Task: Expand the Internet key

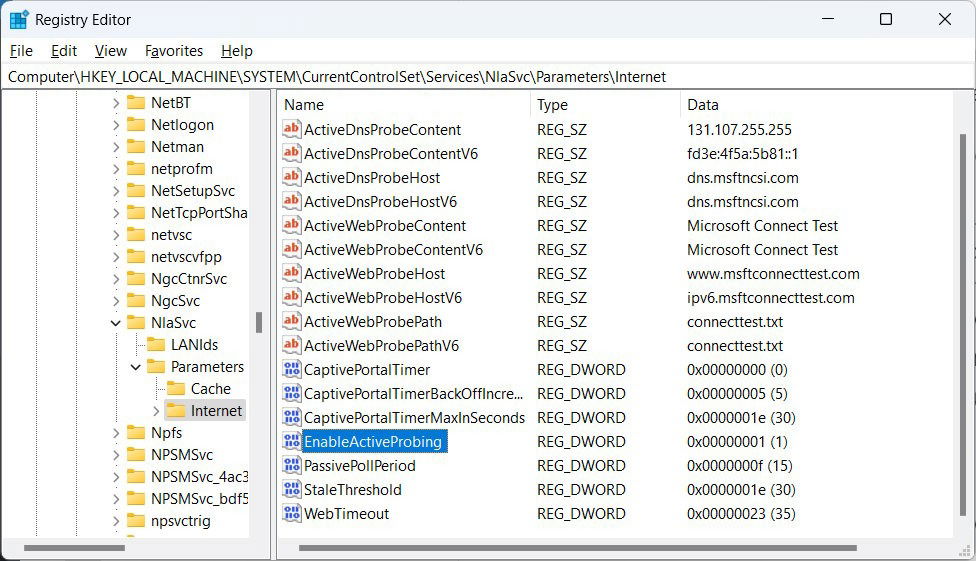Action: coord(156,410)
